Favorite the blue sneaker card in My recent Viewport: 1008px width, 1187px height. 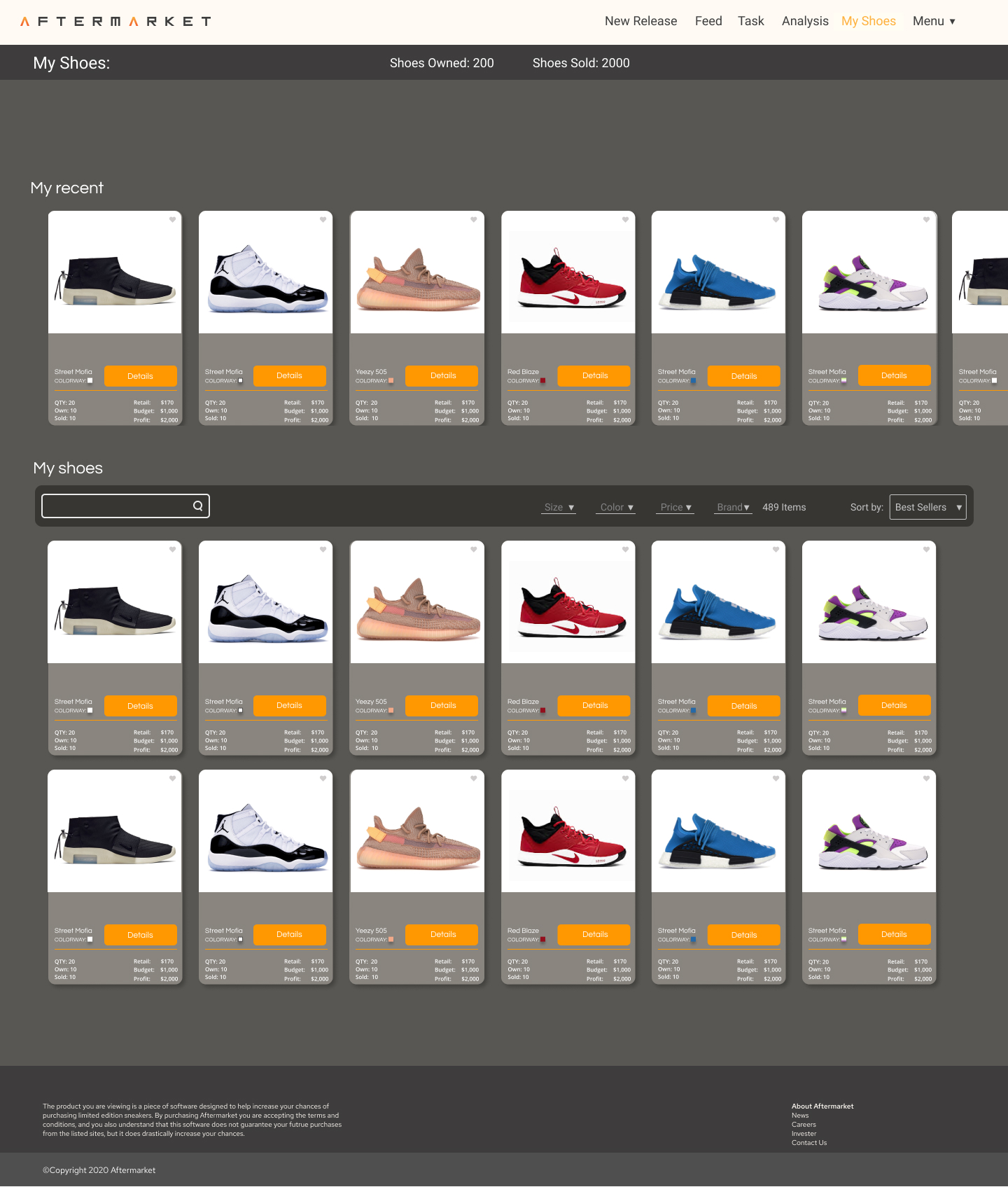(x=776, y=220)
